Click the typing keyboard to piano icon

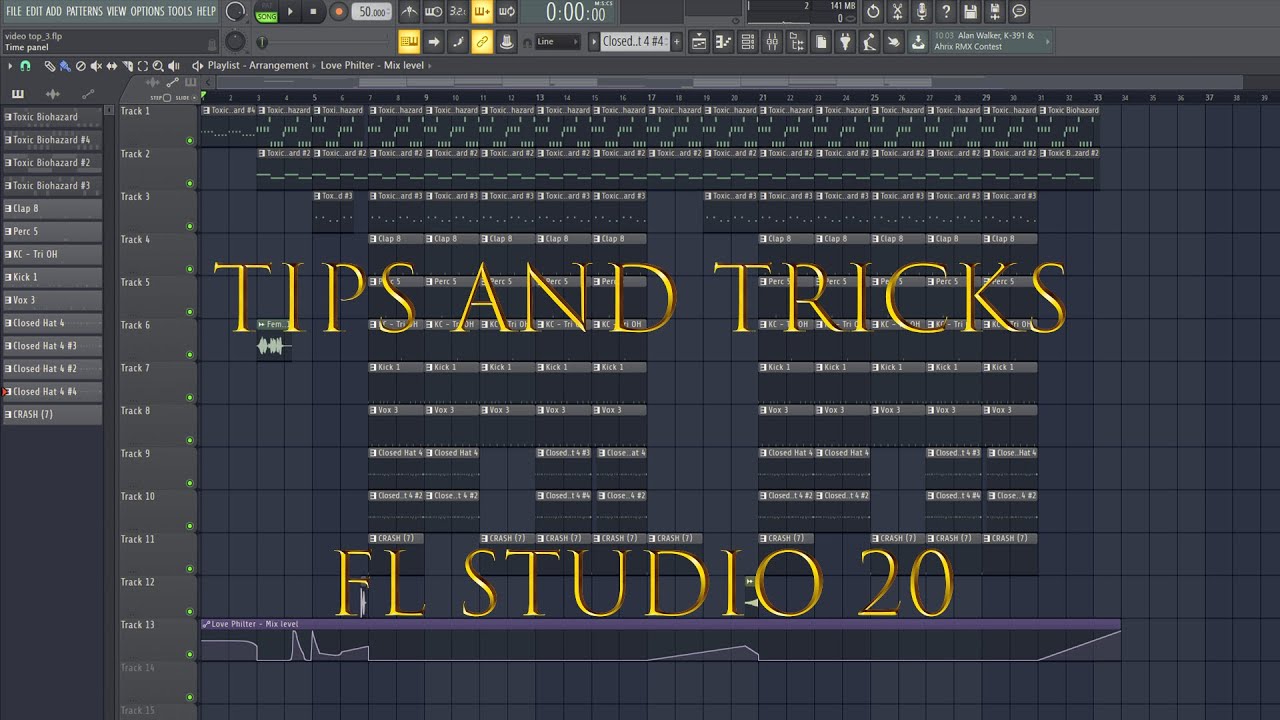click(409, 41)
